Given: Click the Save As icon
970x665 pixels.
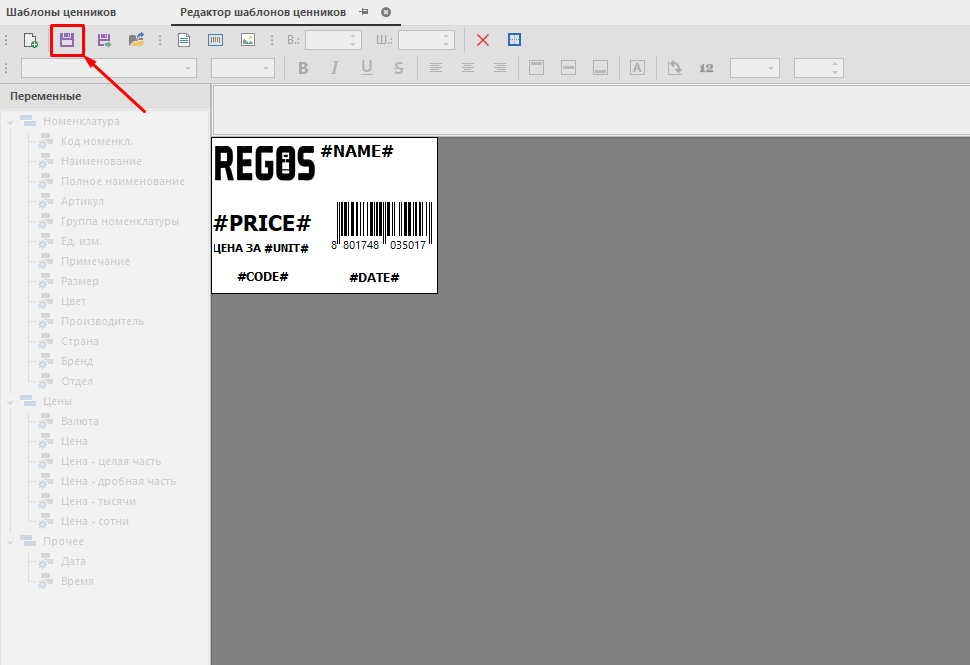Looking at the screenshot, I should (103, 40).
